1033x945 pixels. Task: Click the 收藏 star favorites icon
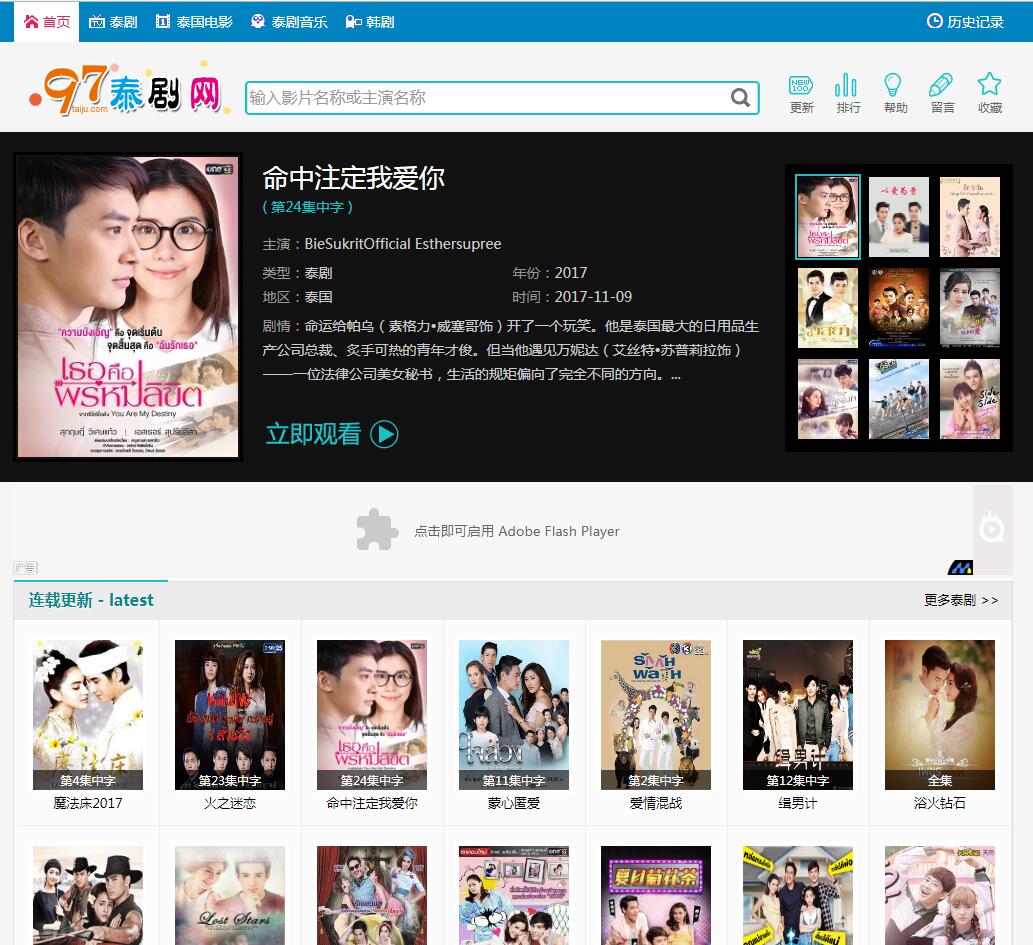[x=990, y=94]
